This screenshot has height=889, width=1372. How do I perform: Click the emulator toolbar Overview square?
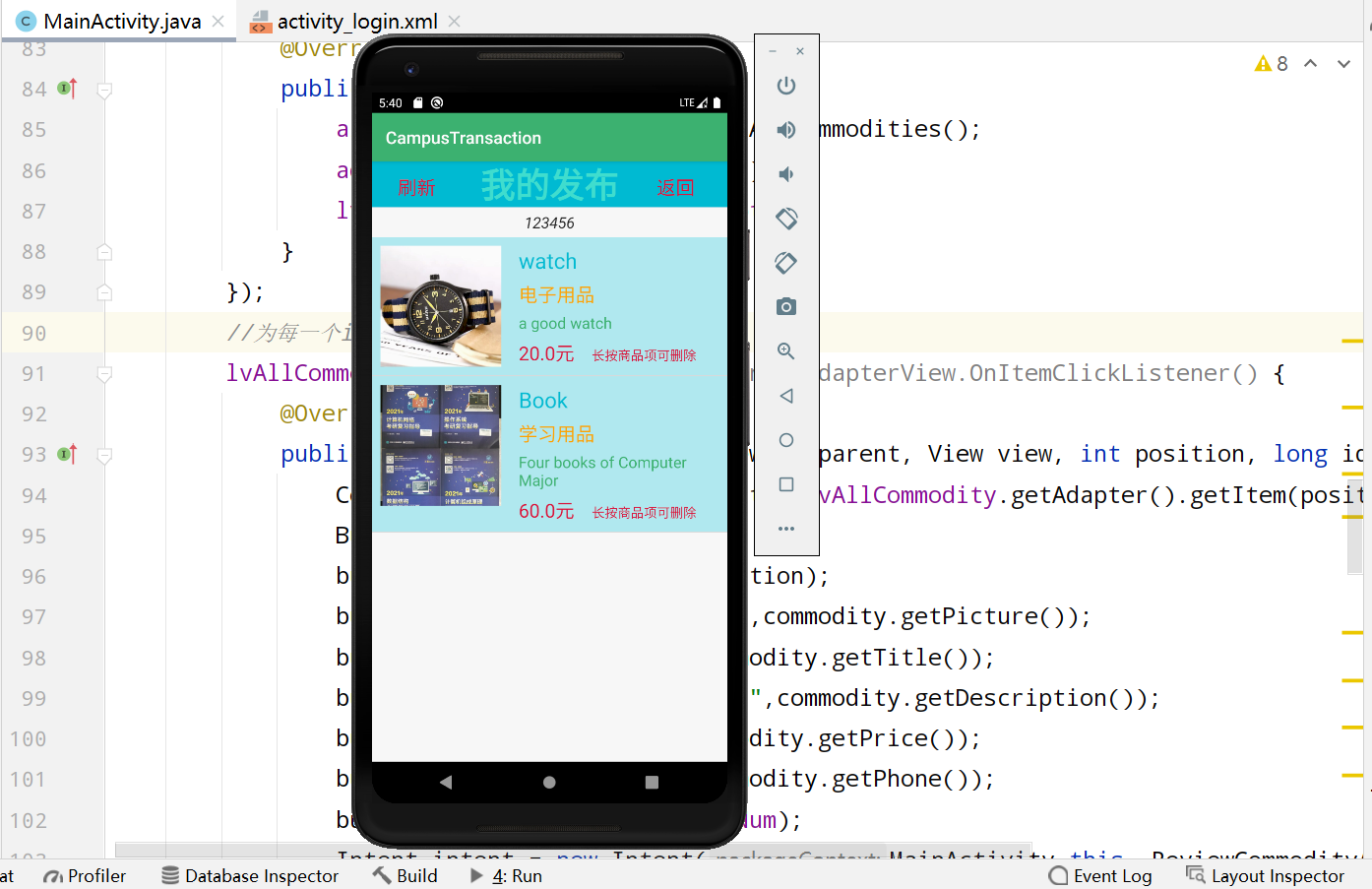785,484
